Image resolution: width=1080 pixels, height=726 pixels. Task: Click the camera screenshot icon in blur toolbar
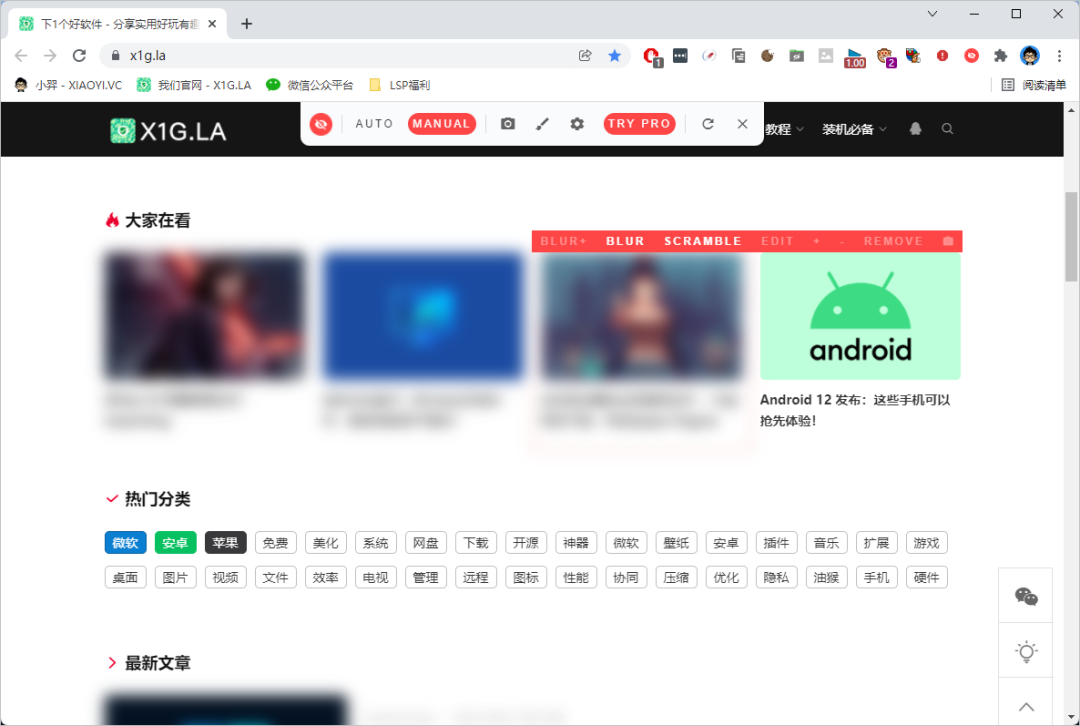point(508,124)
